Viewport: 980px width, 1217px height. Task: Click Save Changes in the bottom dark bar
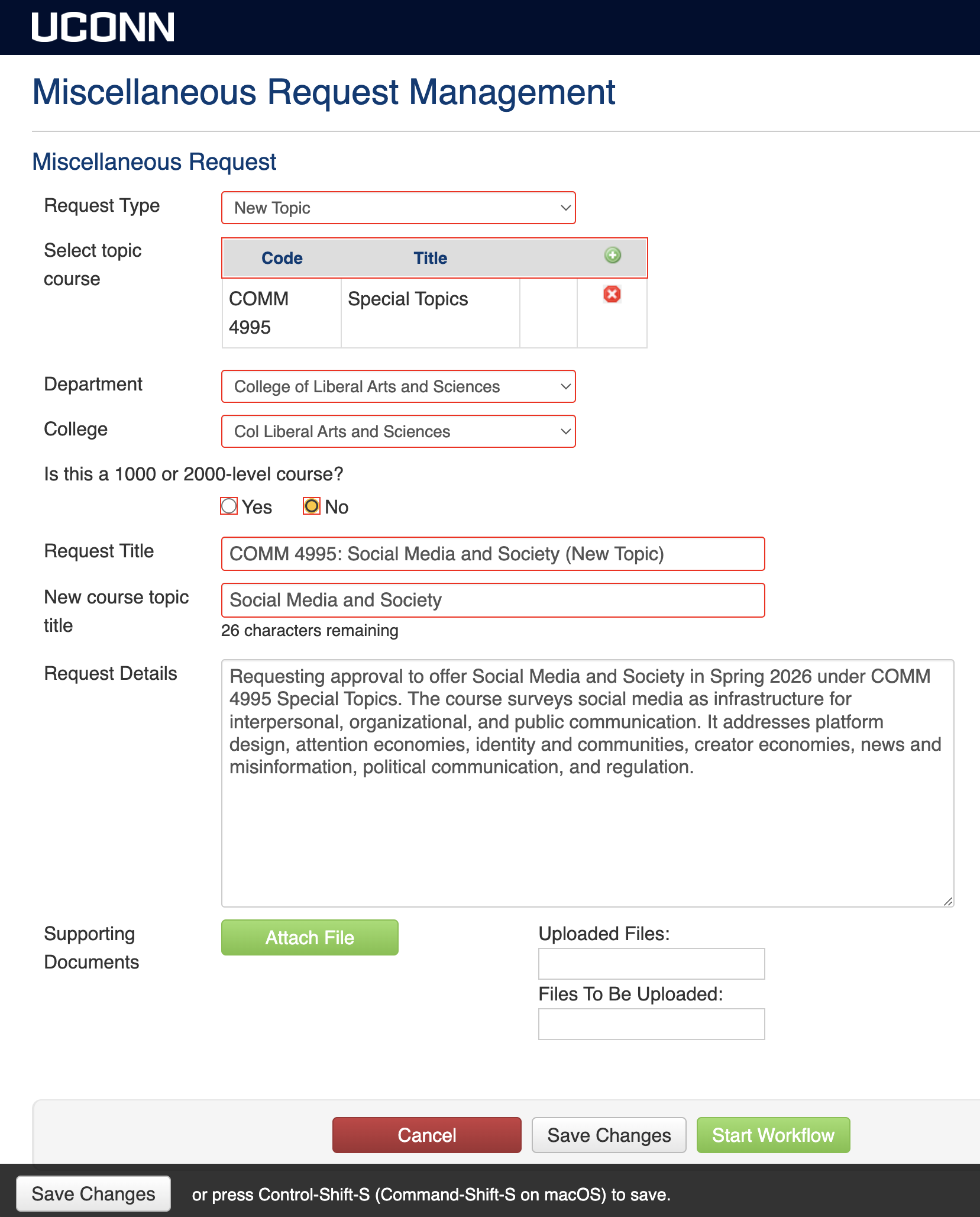[x=93, y=1193]
